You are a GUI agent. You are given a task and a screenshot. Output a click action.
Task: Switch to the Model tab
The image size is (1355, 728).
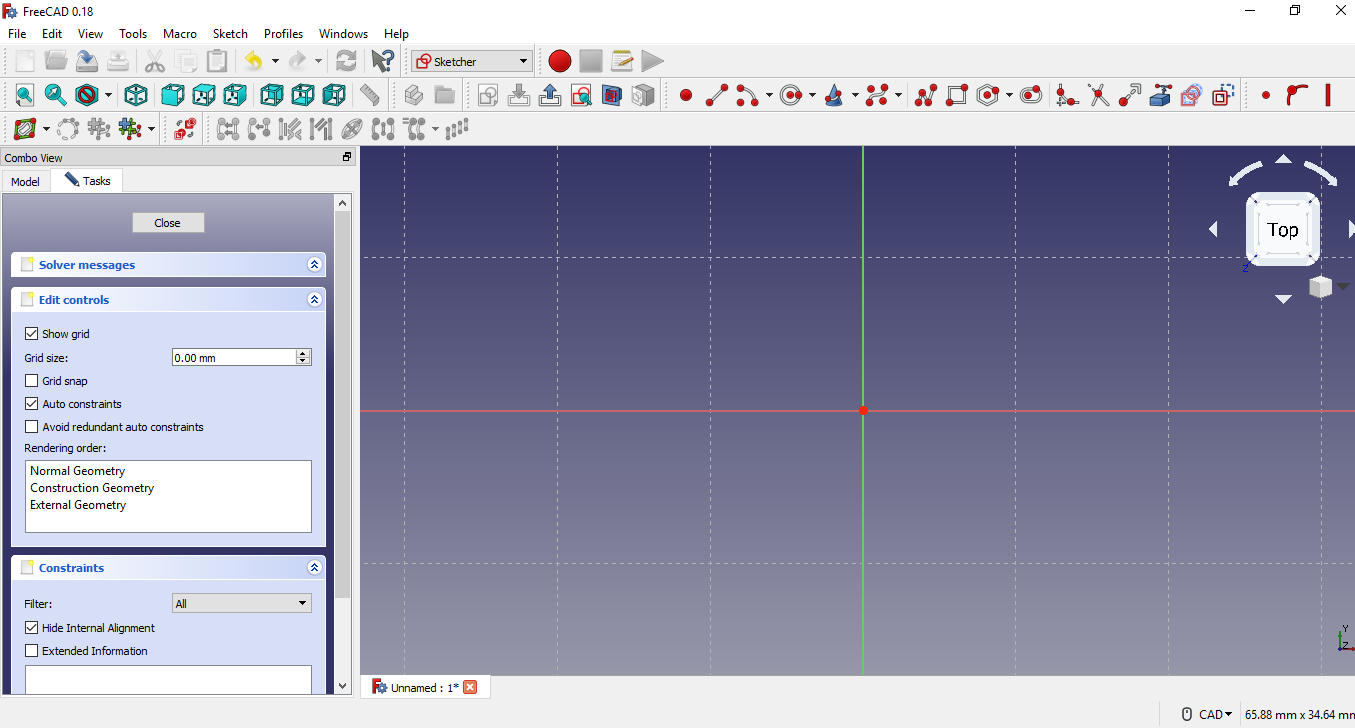click(26, 181)
